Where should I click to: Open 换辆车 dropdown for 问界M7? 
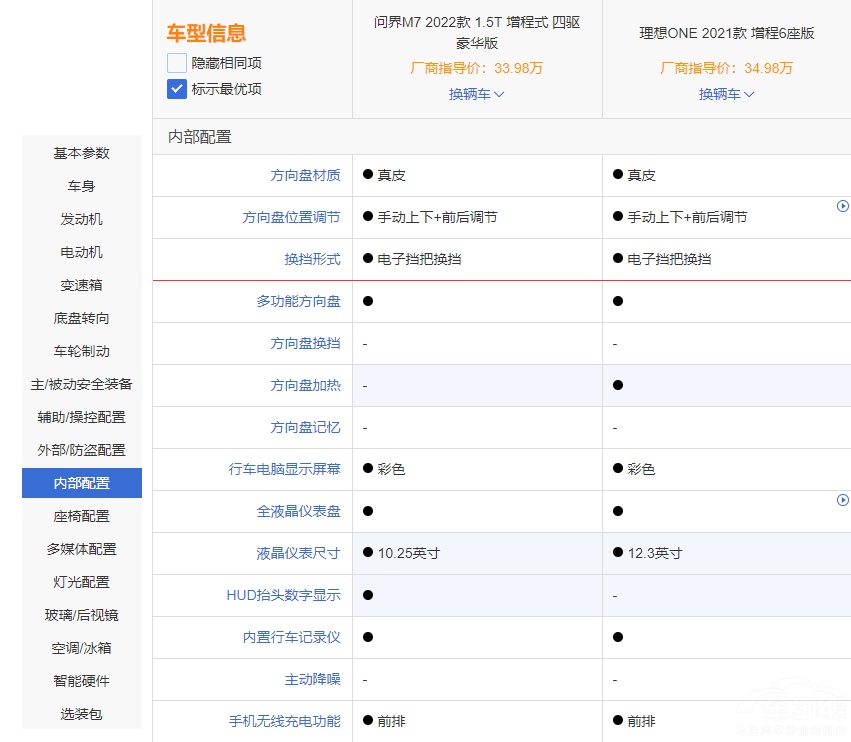(x=476, y=94)
